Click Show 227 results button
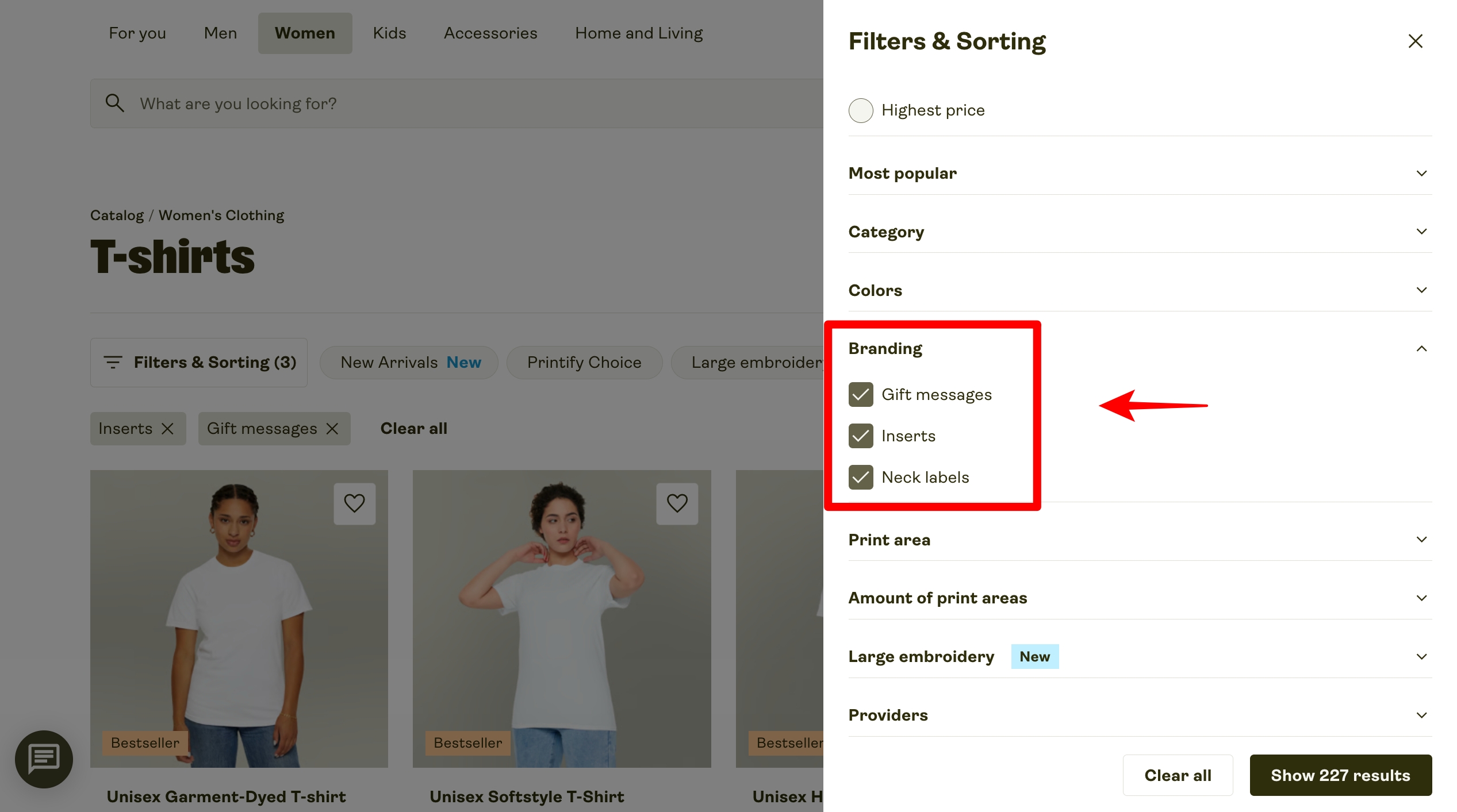Viewport: 1457px width, 812px height. (1340, 775)
